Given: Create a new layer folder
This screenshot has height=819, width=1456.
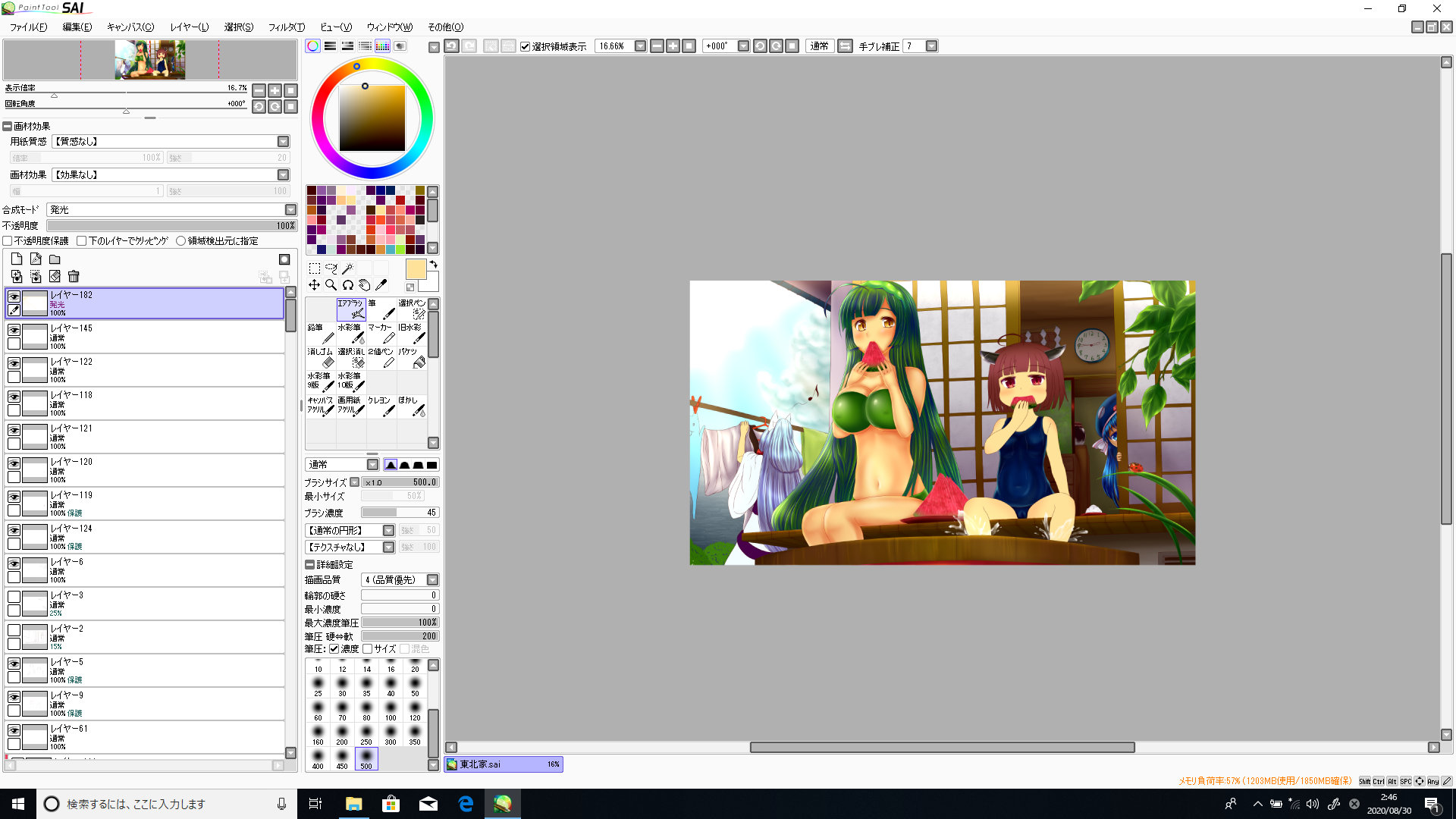Looking at the screenshot, I should tap(55, 259).
